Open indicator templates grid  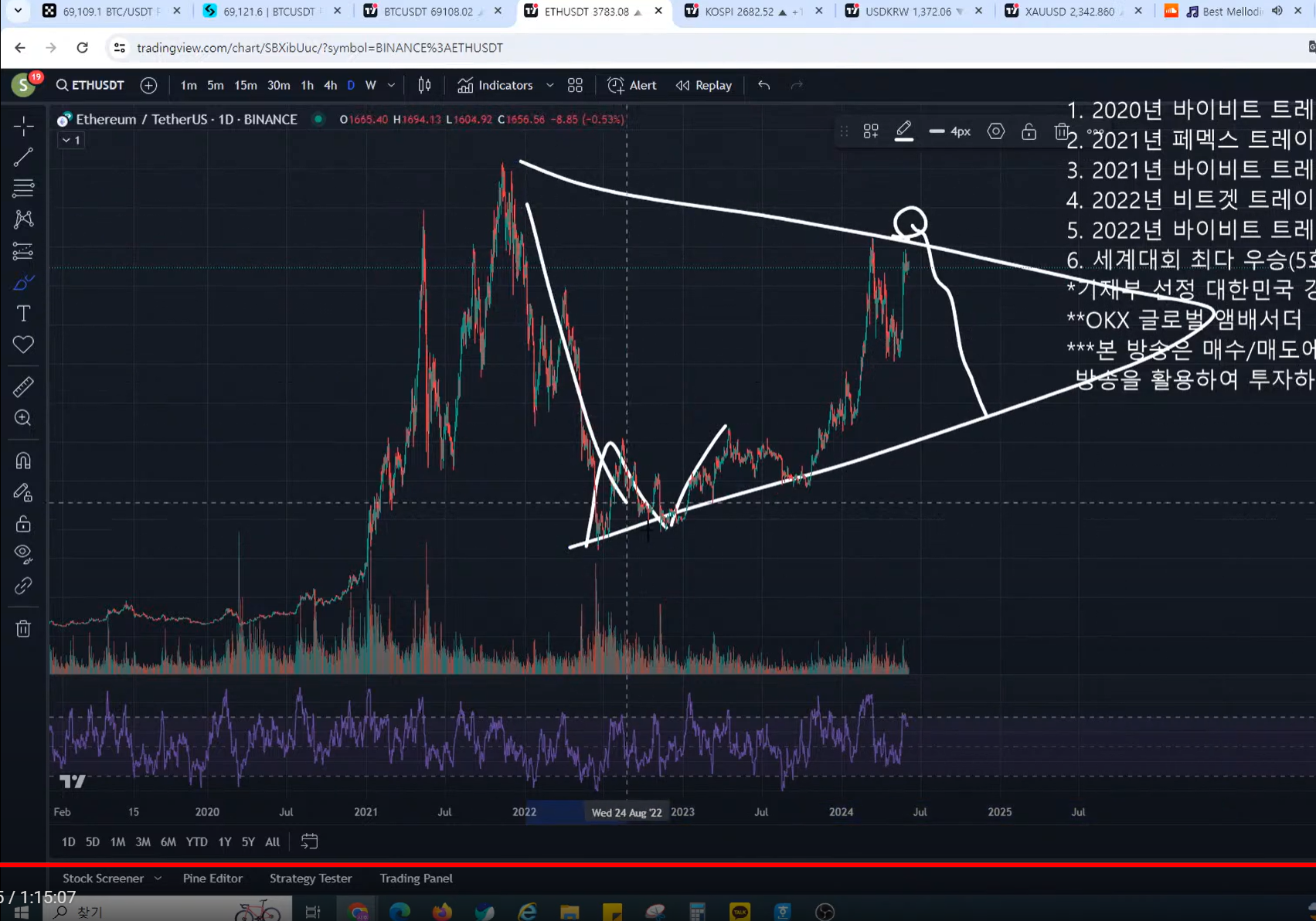coord(575,85)
